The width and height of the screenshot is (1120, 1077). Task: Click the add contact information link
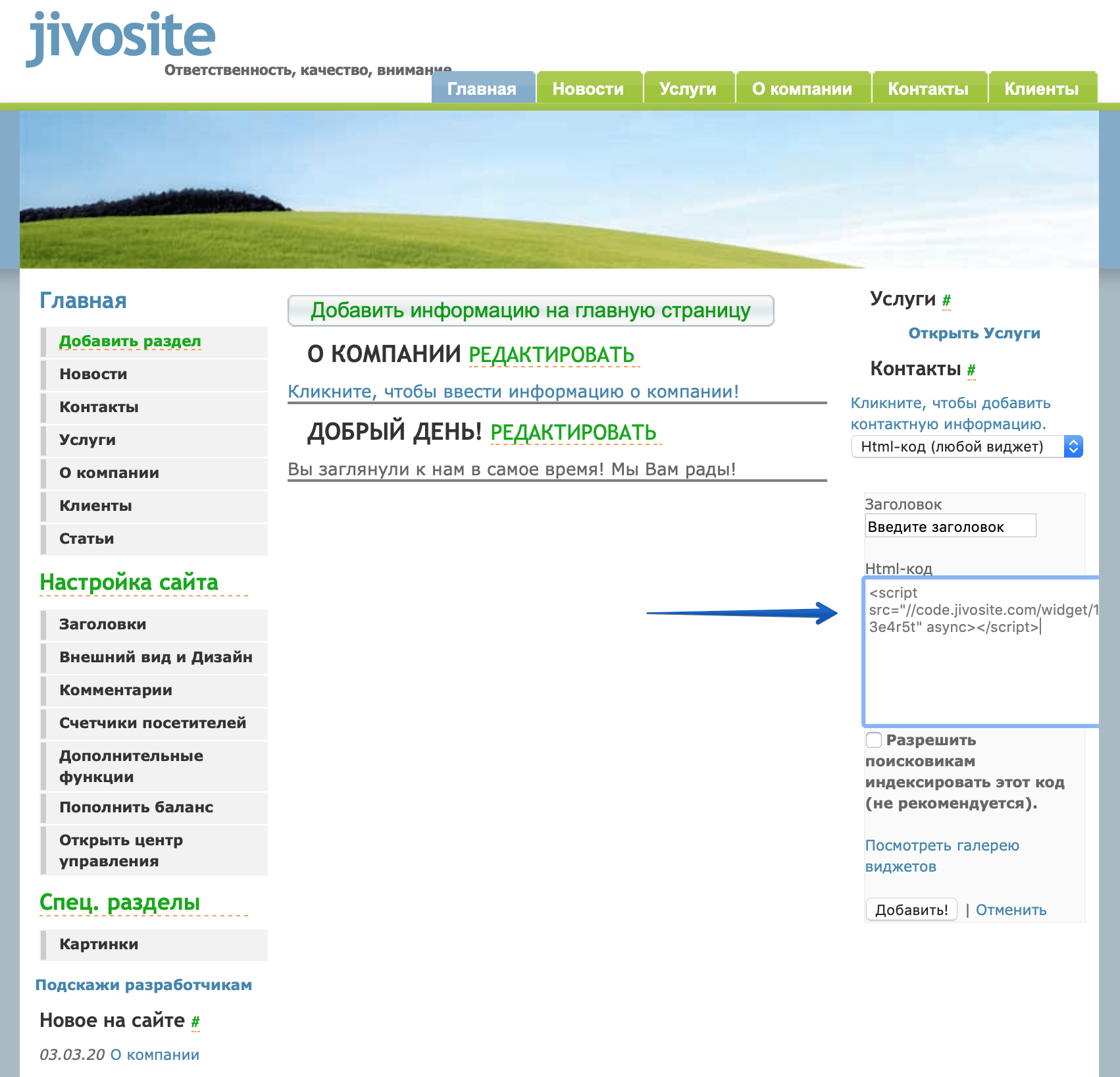point(950,413)
